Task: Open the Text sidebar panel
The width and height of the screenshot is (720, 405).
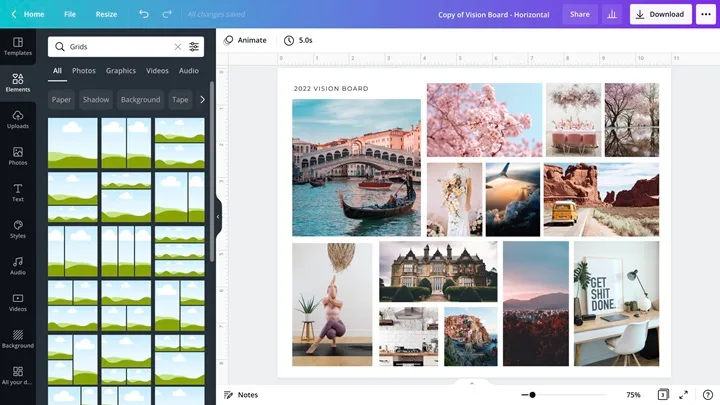Action: click(x=18, y=193)
